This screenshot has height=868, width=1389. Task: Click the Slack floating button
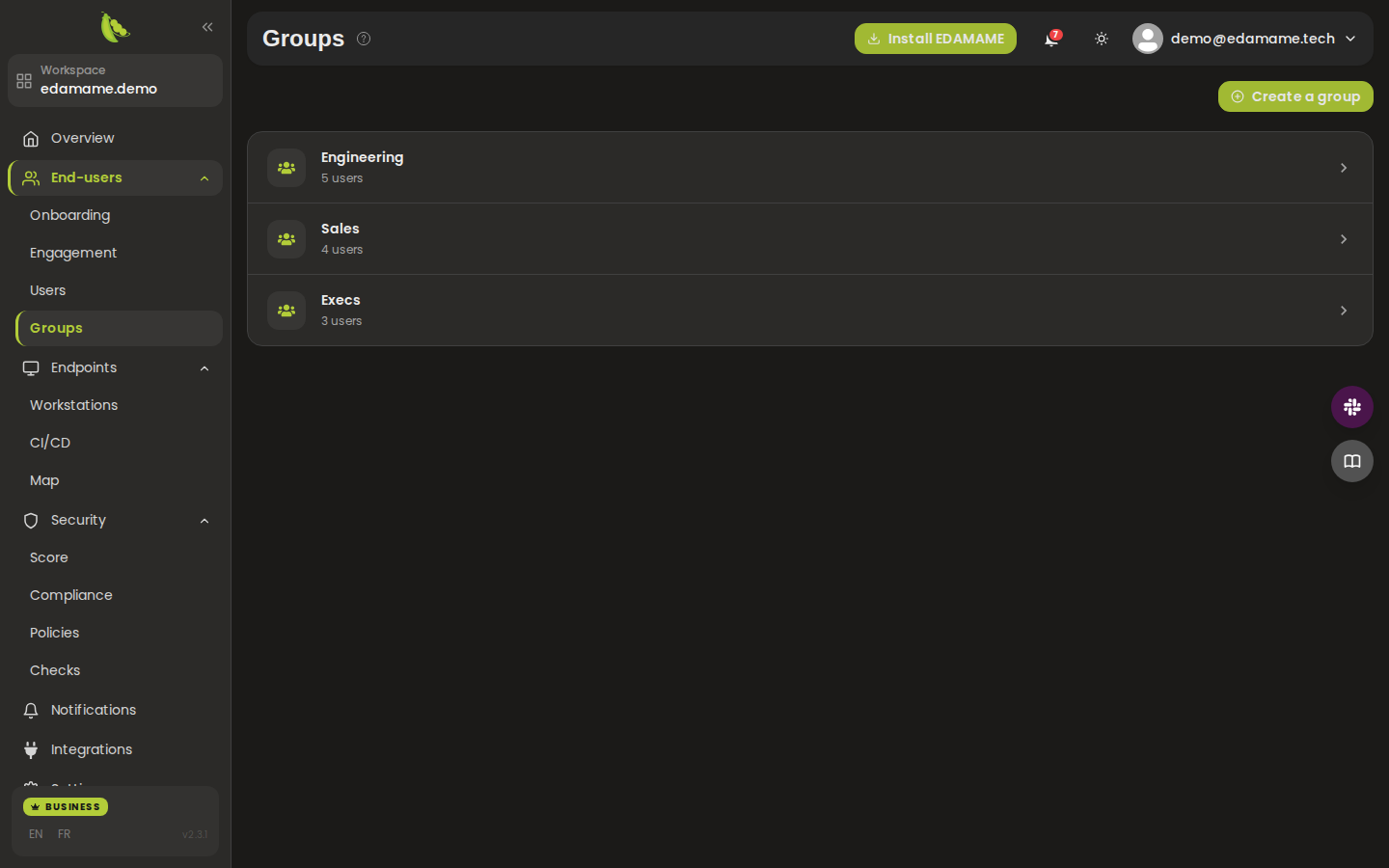(x=1352, y=407)
